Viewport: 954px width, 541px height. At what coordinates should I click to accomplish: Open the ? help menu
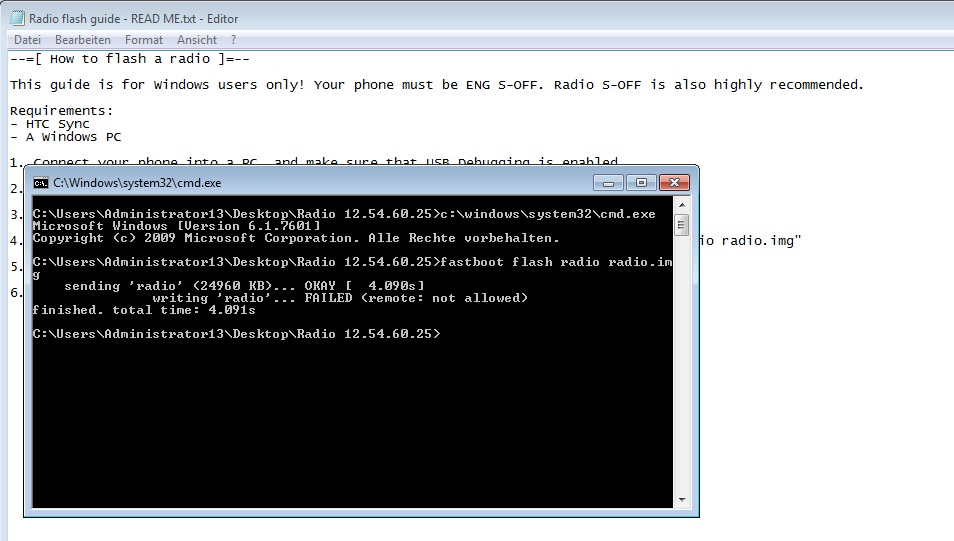(234, 40)
